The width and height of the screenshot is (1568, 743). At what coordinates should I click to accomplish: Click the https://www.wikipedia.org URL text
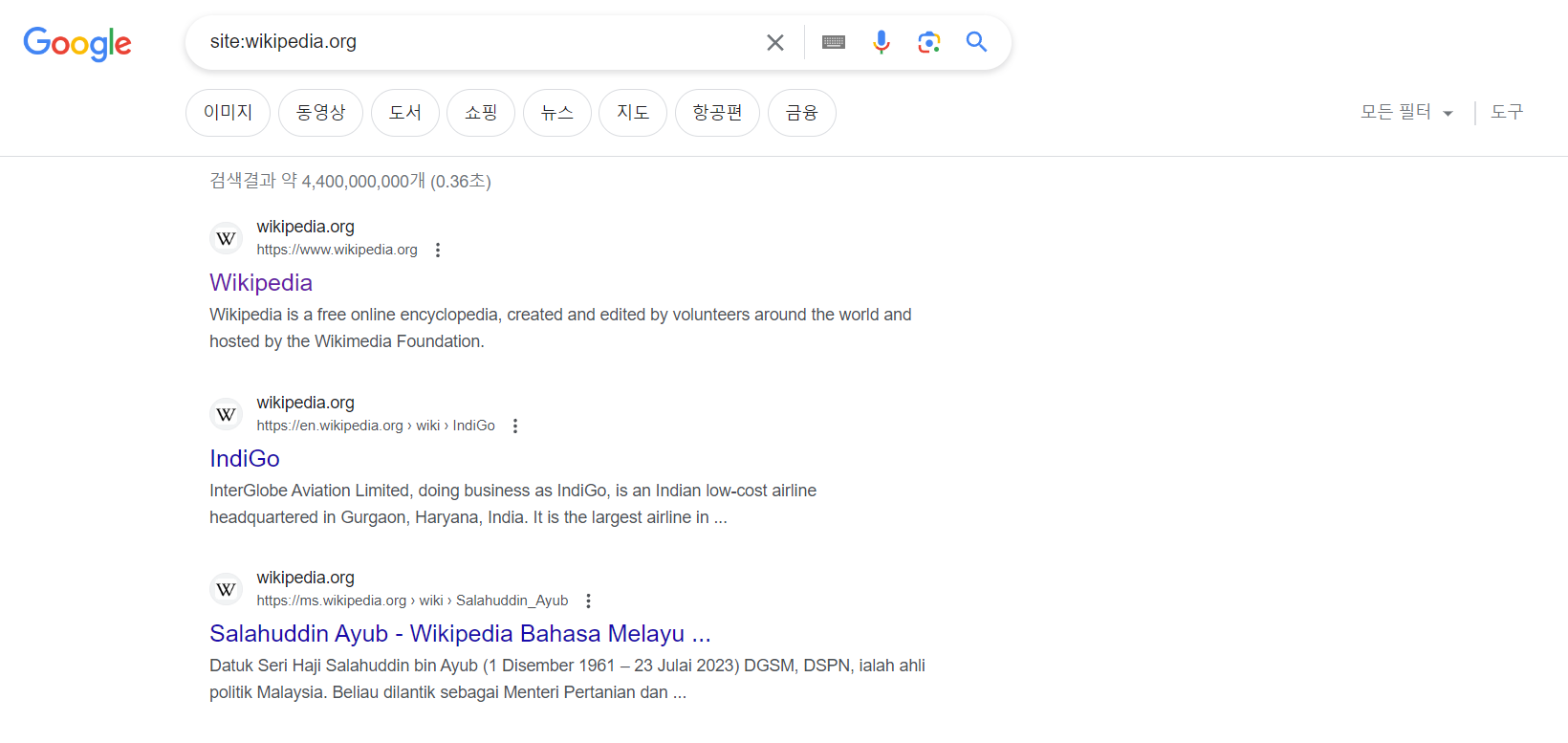tap(337, 250)
